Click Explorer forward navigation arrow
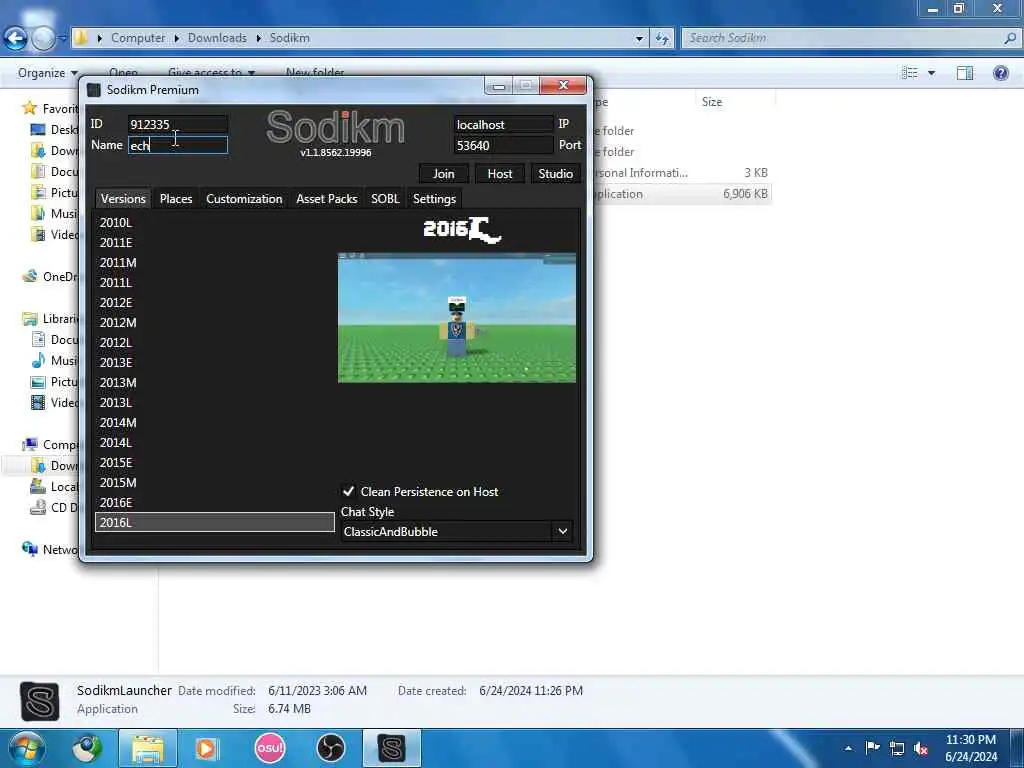Image resolution: width=1024 pixels, height=768 pixels. [43, 39]
